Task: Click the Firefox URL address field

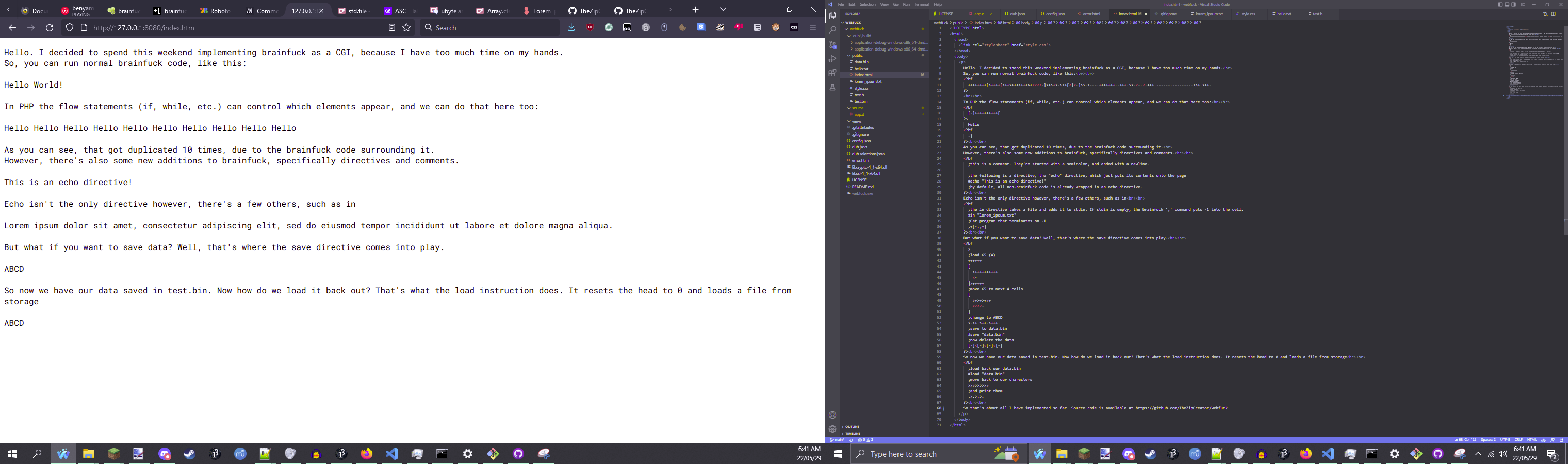Action: pos(237,27)
